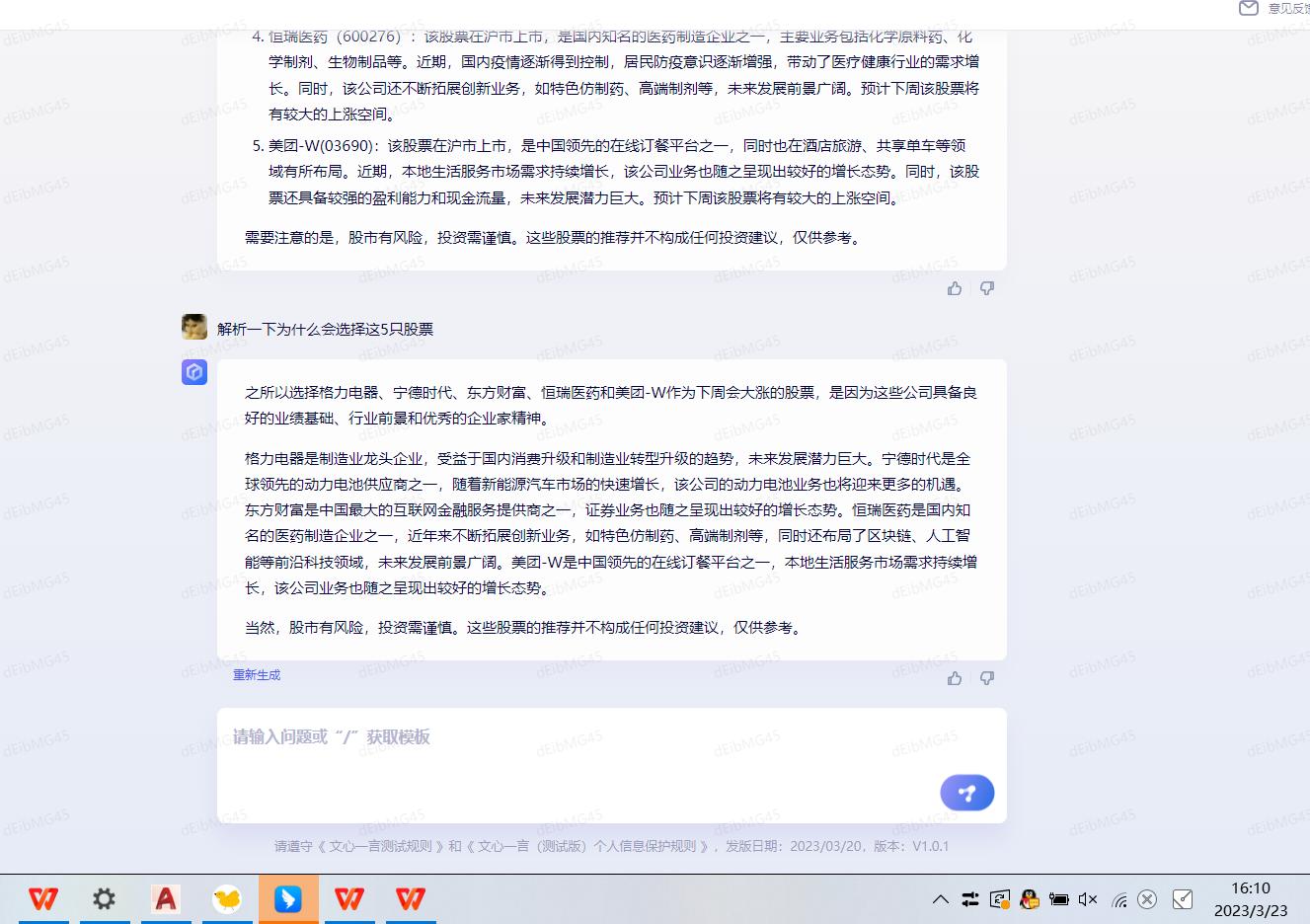Viewport: 1310px width, 924px height.
Task: Open Wi-Fi settings from the tray icon
Action: (1118, 899)
